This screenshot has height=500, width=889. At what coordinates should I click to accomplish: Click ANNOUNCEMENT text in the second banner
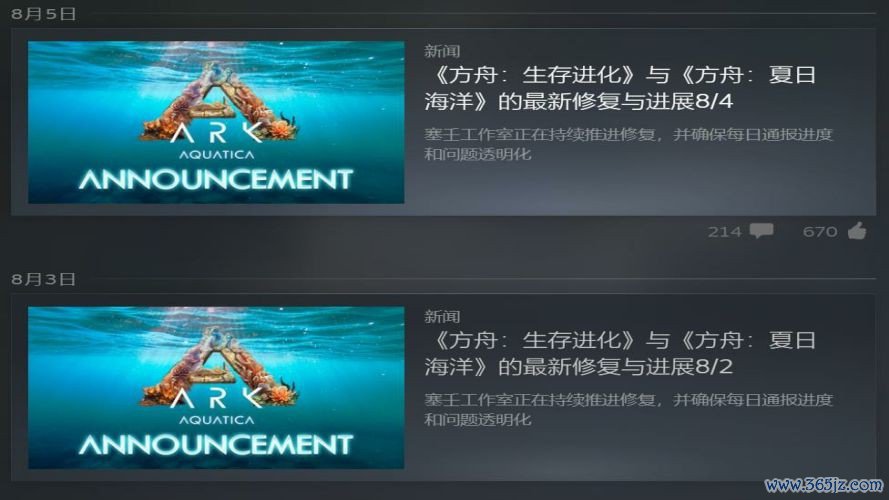(x=216, y=445)
